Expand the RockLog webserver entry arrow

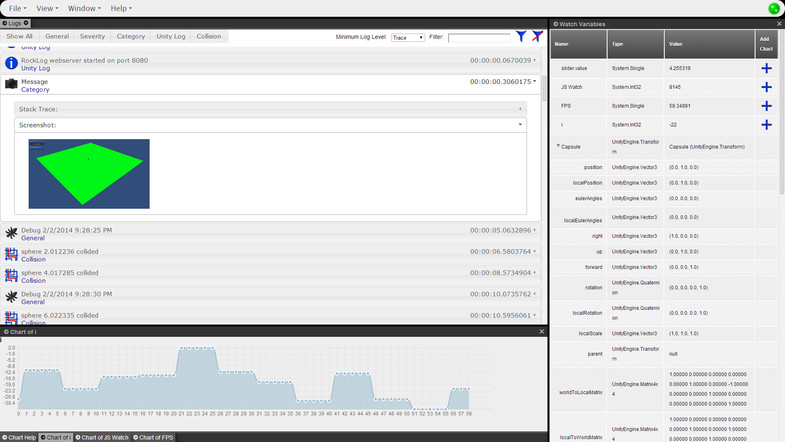[535, 60]
